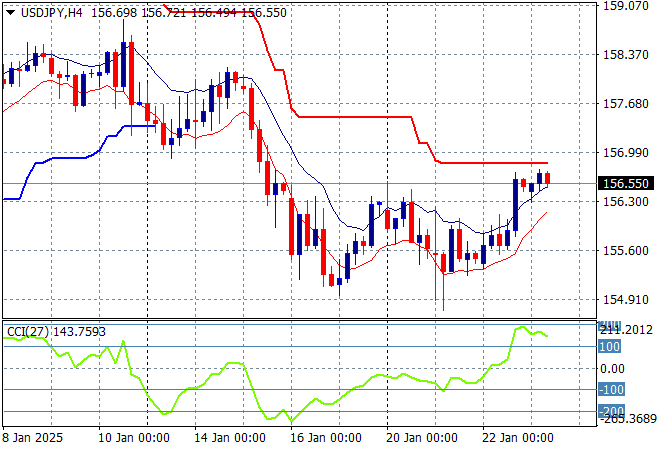Click the 20 Jan 00:00 time label
This screenshot has height=450, width=660.
point(422,438)
